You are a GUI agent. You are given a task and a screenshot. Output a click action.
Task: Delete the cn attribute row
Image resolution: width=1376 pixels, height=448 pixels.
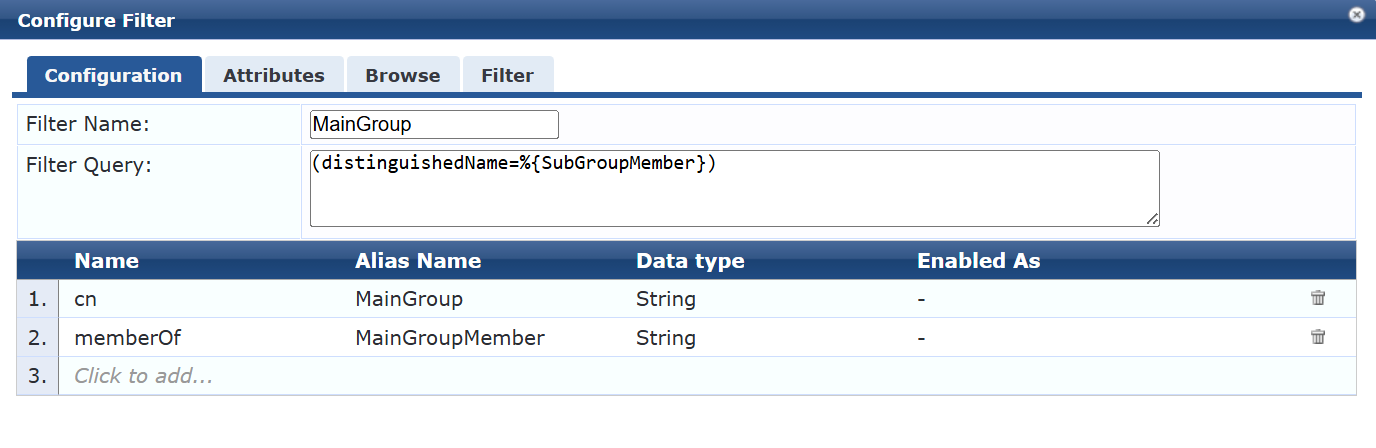point(1318,298)
